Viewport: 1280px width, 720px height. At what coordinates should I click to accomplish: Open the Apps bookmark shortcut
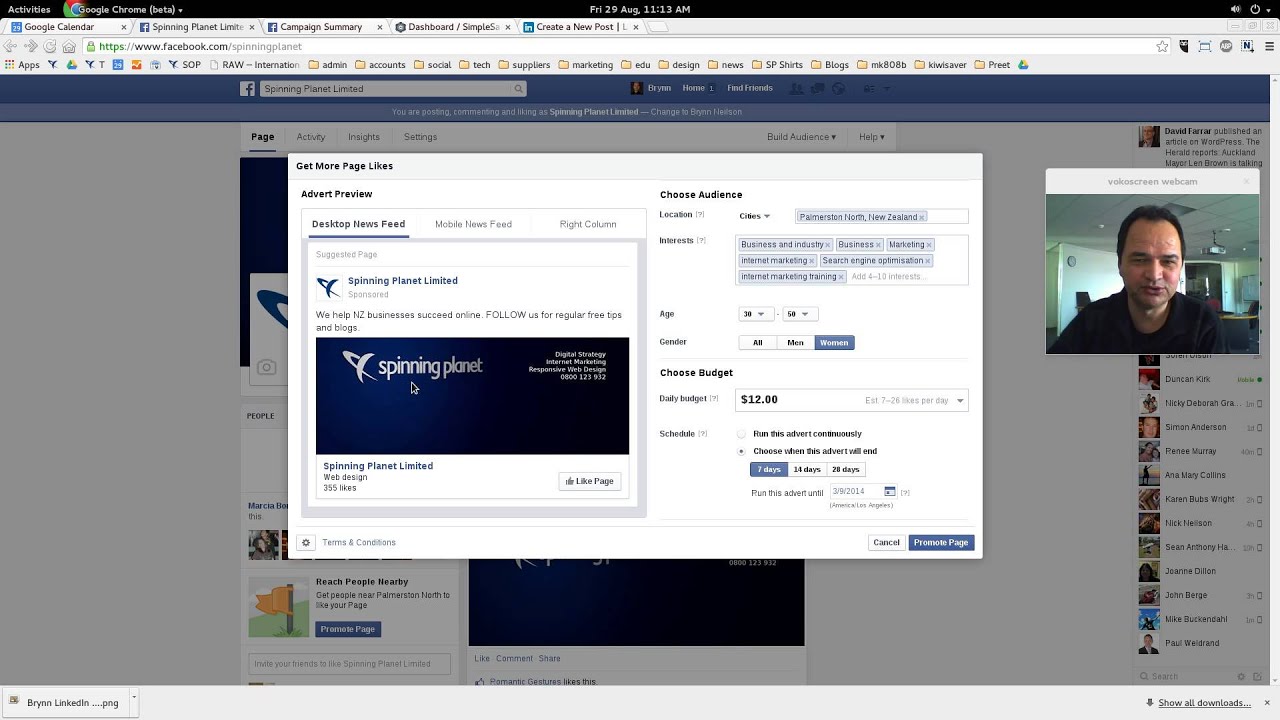click(22, 65)
